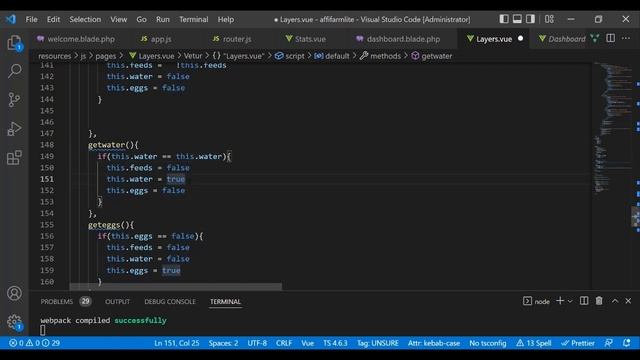The image size is (640, 360).
Task: Launch new terminal with plus icon
Action: (x=560, y=301)
